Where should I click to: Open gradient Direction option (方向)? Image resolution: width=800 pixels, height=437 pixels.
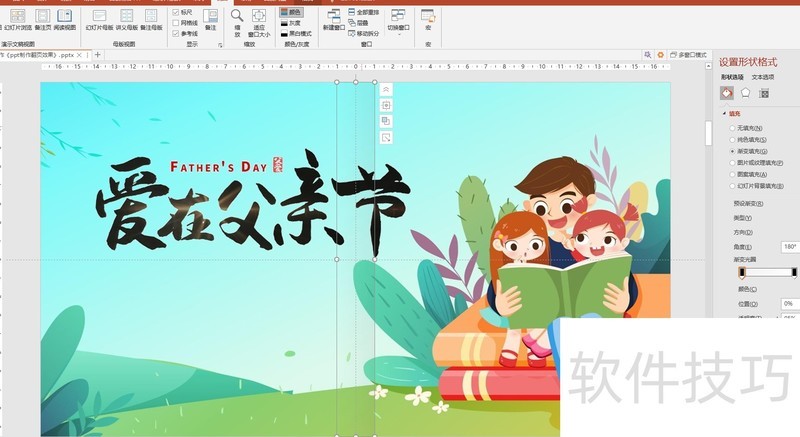tap(743, 233)
